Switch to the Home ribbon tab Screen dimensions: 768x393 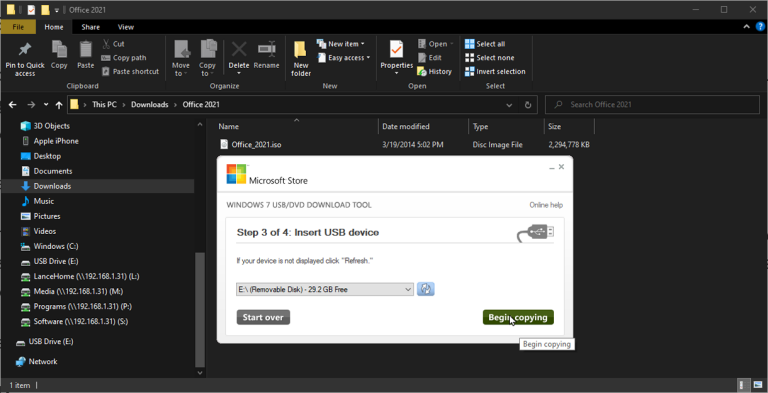tap(54, 27)
